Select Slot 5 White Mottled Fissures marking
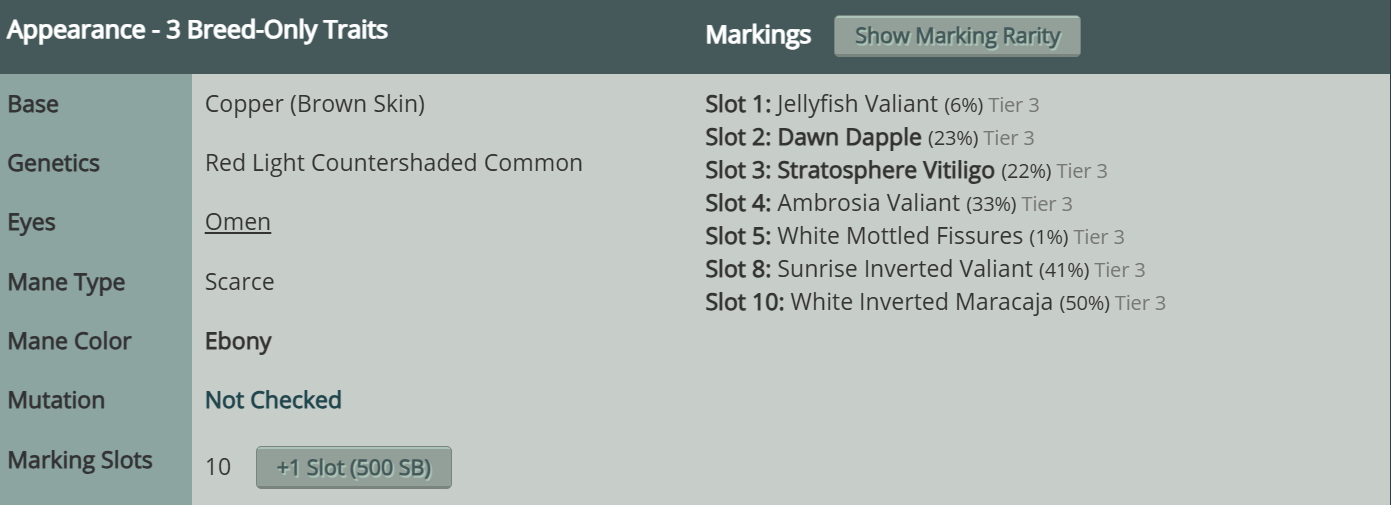The width and height of the screenshot is (1391, 505). 899,237
